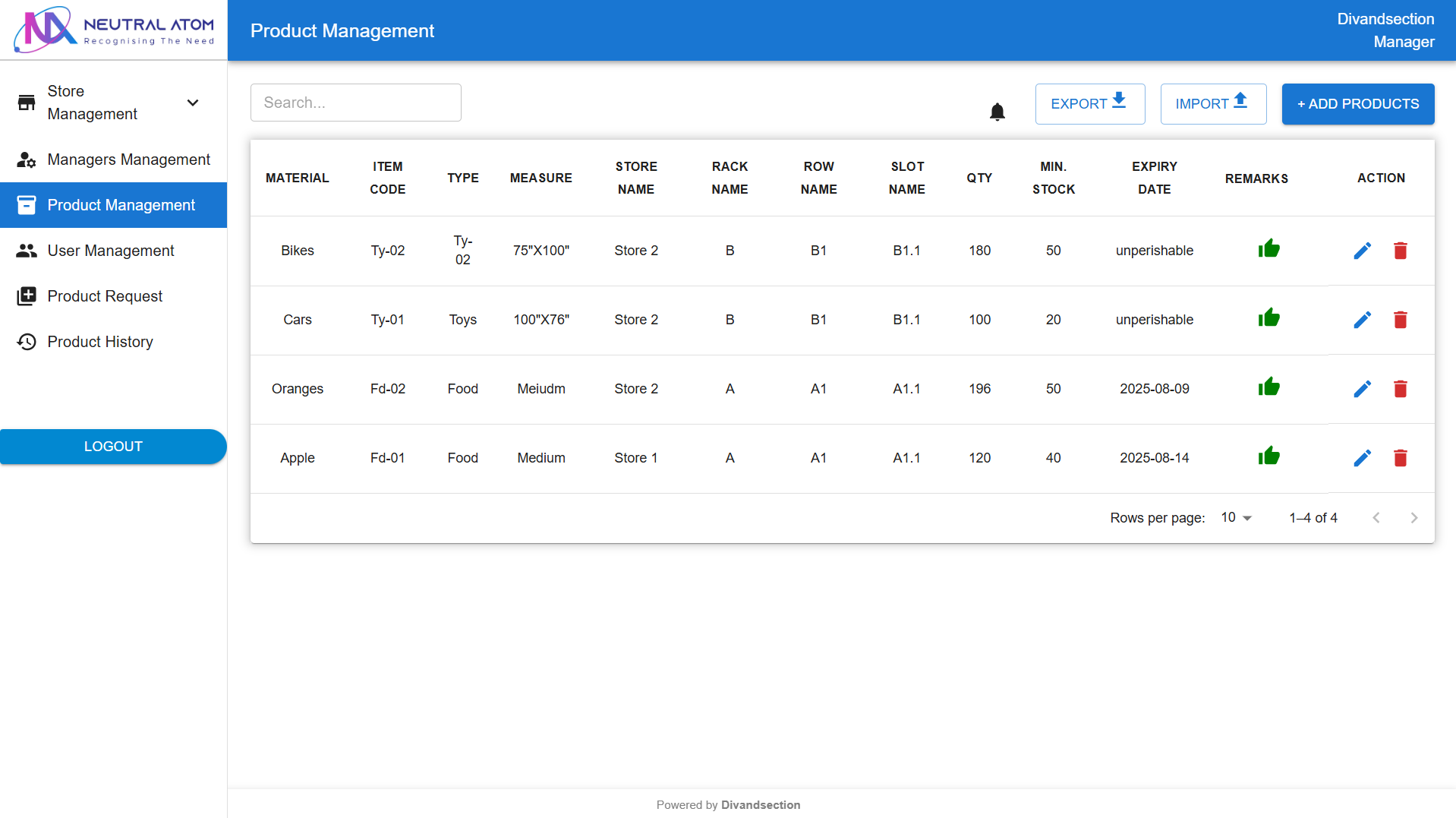Click the Export button
Viewport: 1456px width, 818px height.
click(1089, 104)
